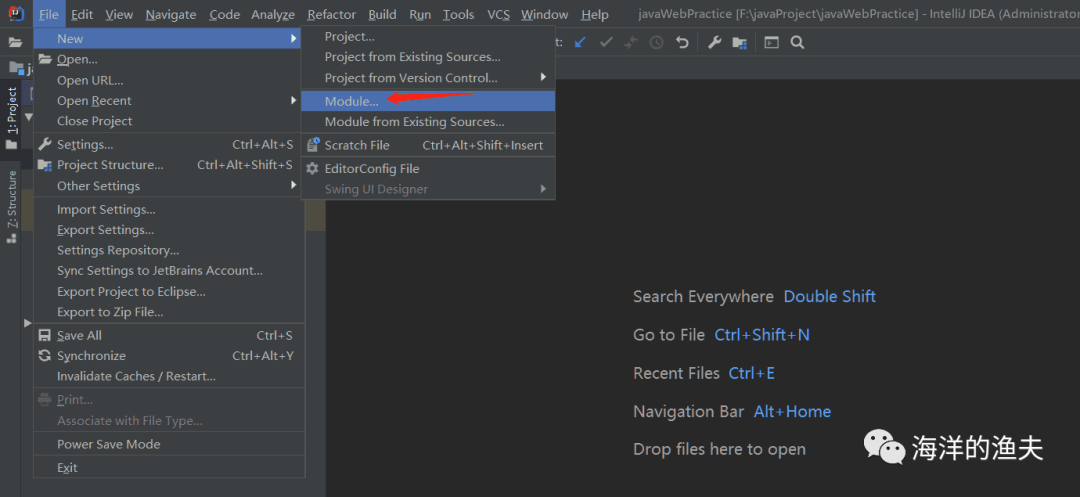Click the Revert undo-arrow toolbar icon
The height and width of the screenshot is (497, 1080).
click(682, 43)
